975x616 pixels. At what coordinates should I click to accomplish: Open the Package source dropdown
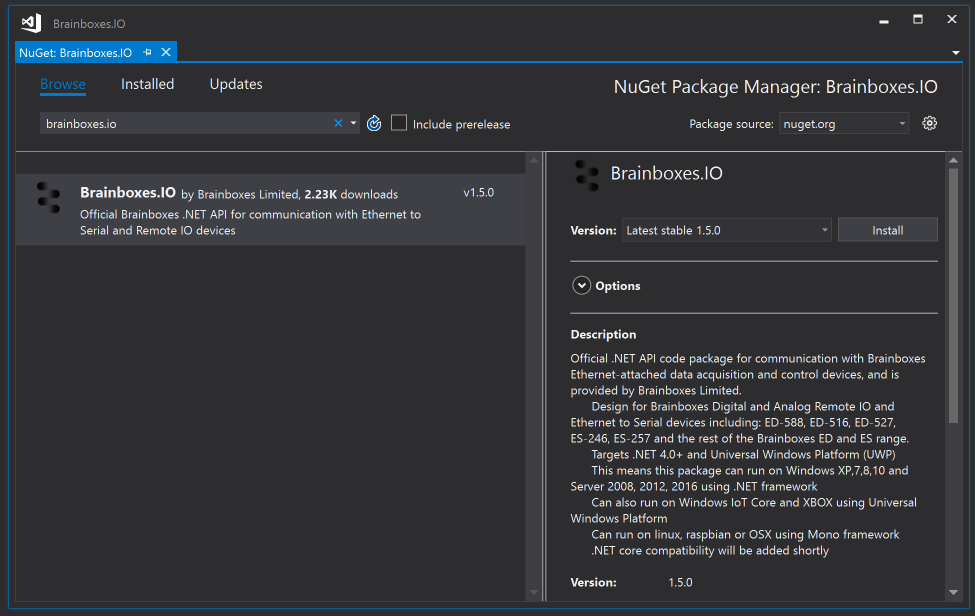844,124
